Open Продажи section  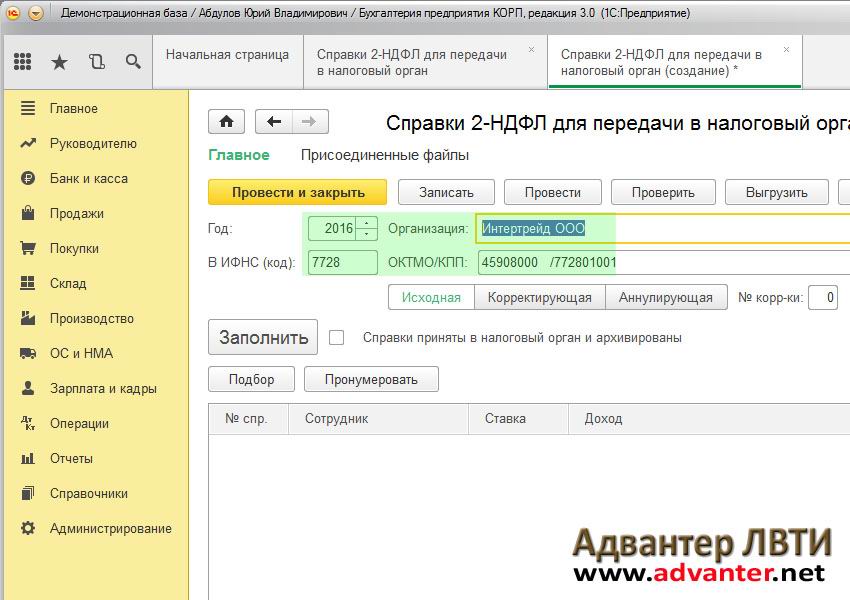76,214
